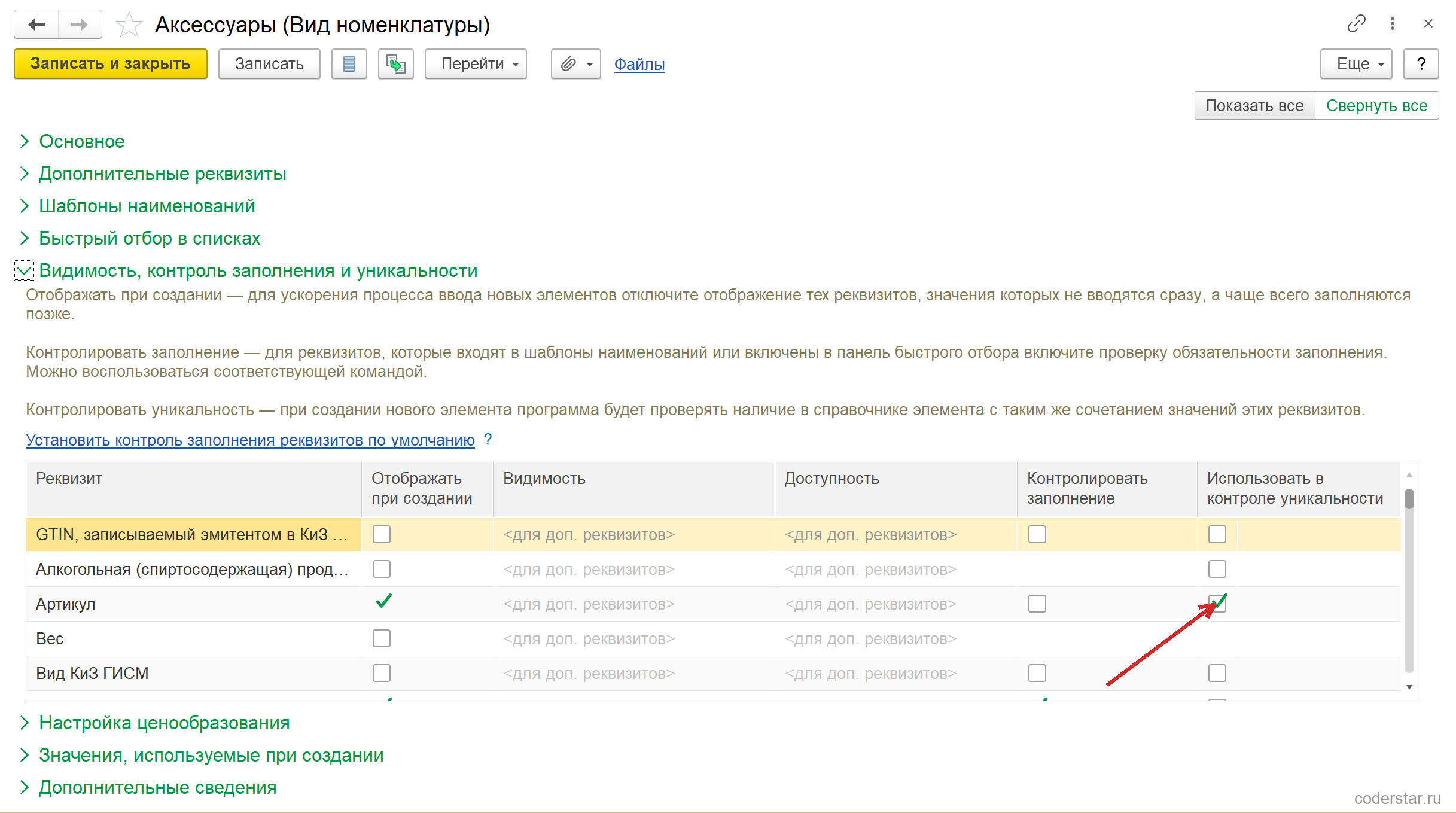Toggle Контролировать заполнение for Вид КиЗ ГИСМ
This screenshot has width=1456, height=813.
click(1037, 673)
